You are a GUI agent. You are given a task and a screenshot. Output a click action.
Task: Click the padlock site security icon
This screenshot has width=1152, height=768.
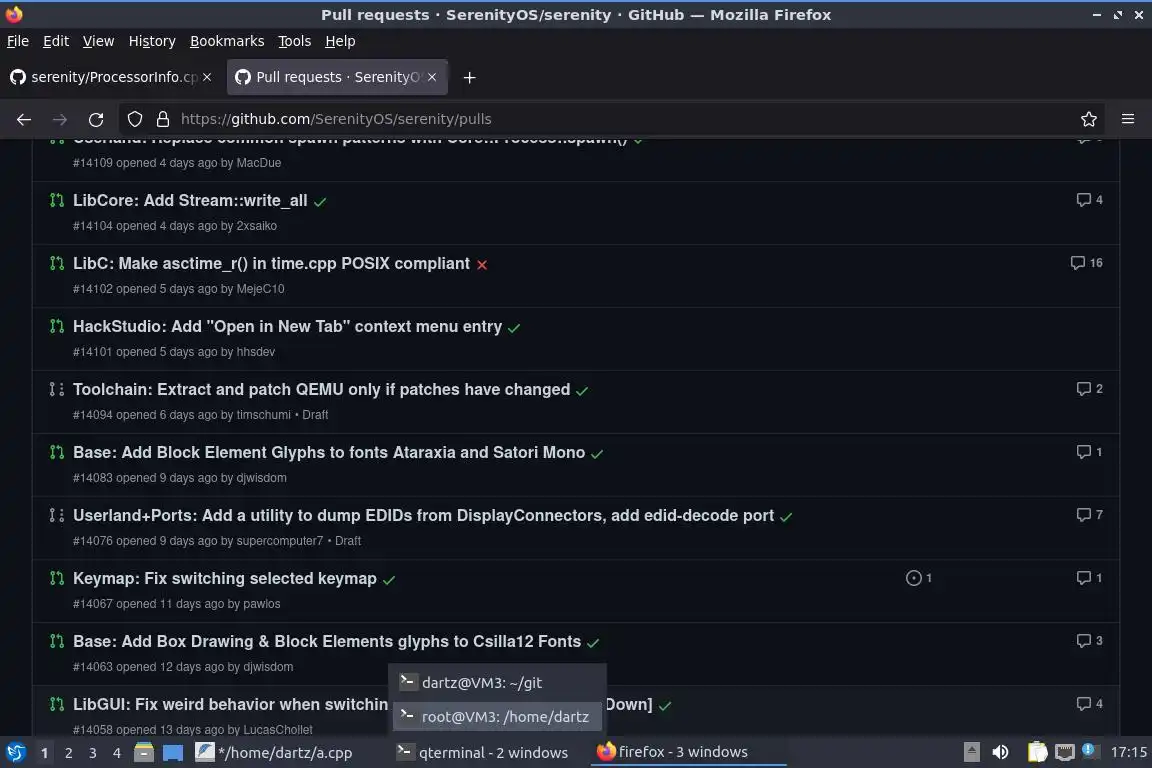pyautogui.click(x=163, y=119)
